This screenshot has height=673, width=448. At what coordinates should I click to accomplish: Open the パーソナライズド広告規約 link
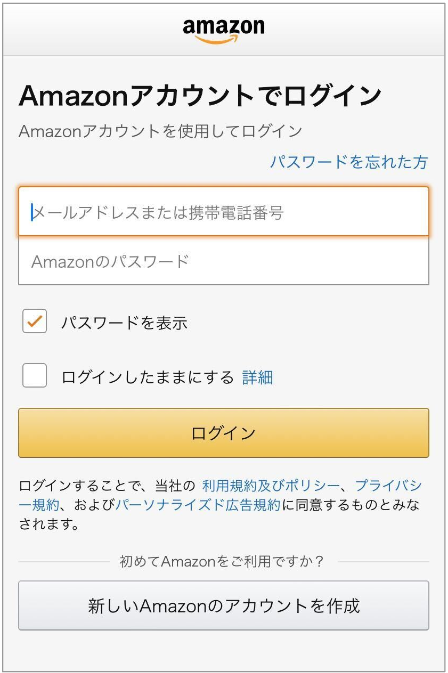tap(198, 504)
